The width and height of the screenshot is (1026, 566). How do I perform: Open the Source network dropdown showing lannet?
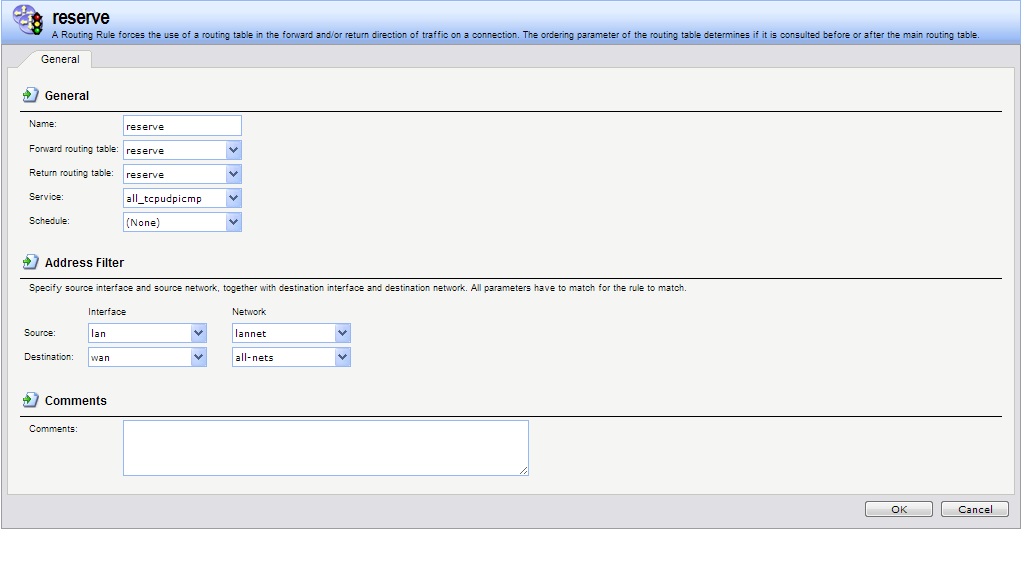291,333
